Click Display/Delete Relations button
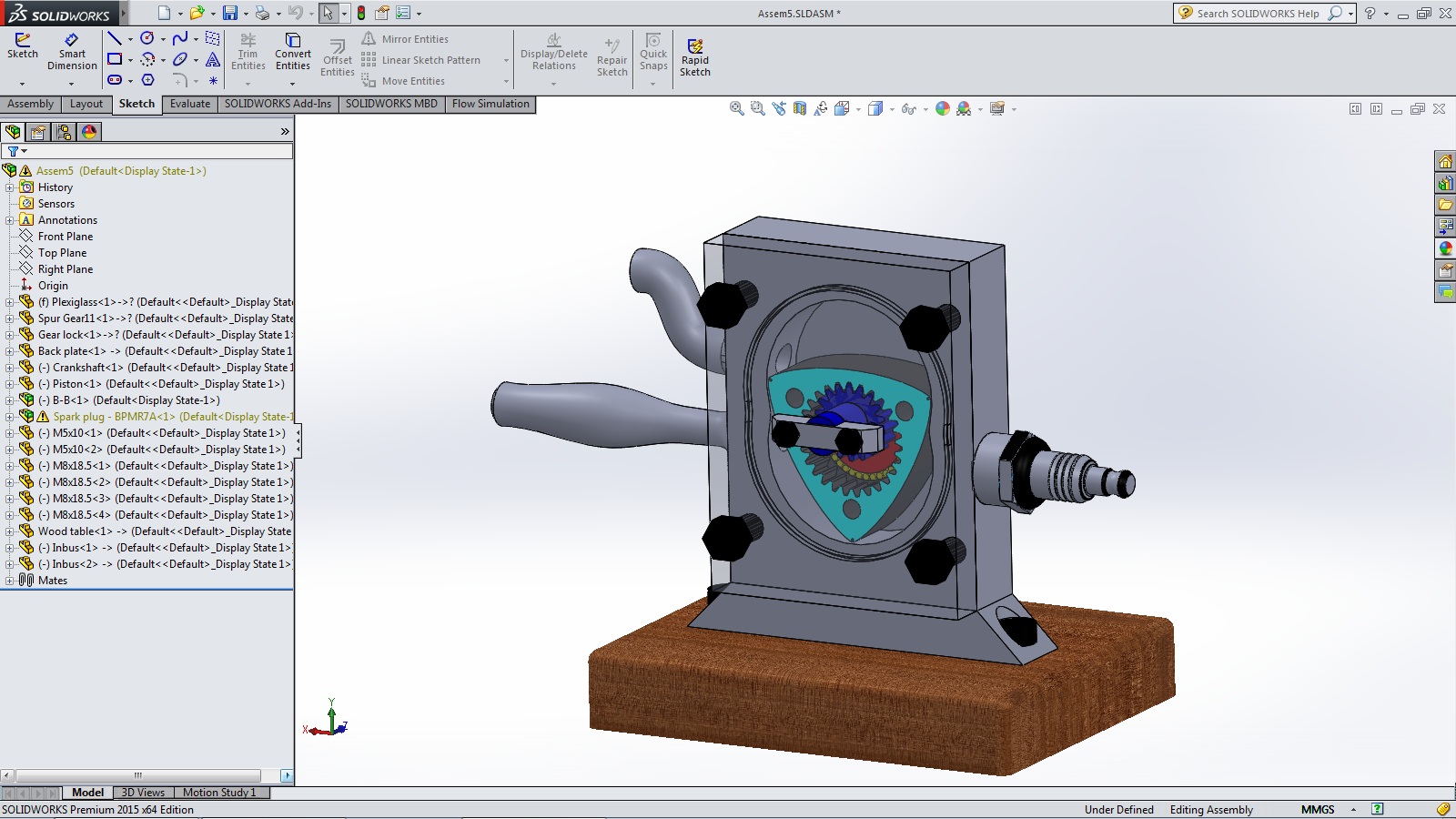Screen dimensions: 1456x819 pos(554,53)
